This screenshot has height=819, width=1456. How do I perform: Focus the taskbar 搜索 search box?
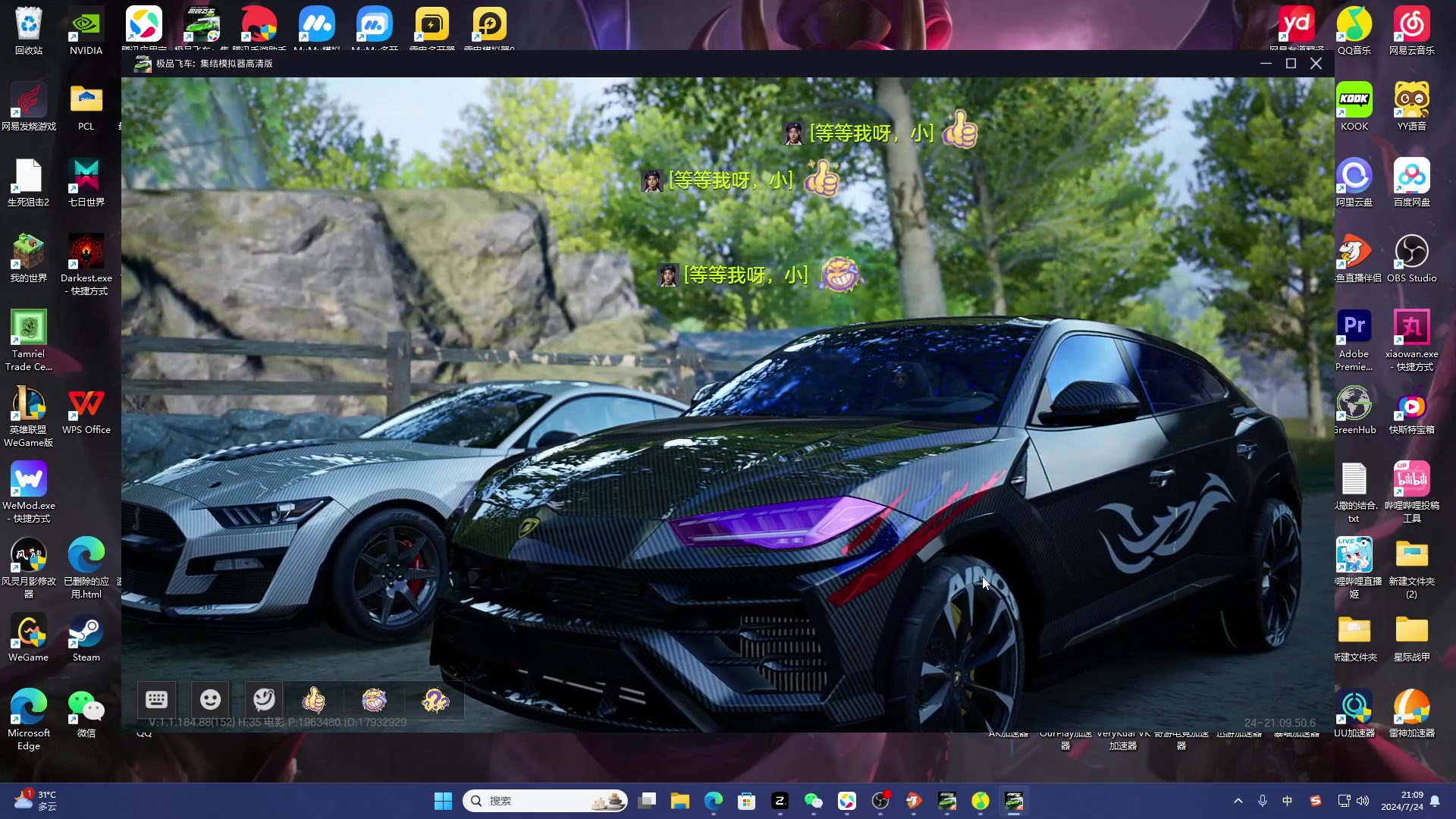(545, 801)
